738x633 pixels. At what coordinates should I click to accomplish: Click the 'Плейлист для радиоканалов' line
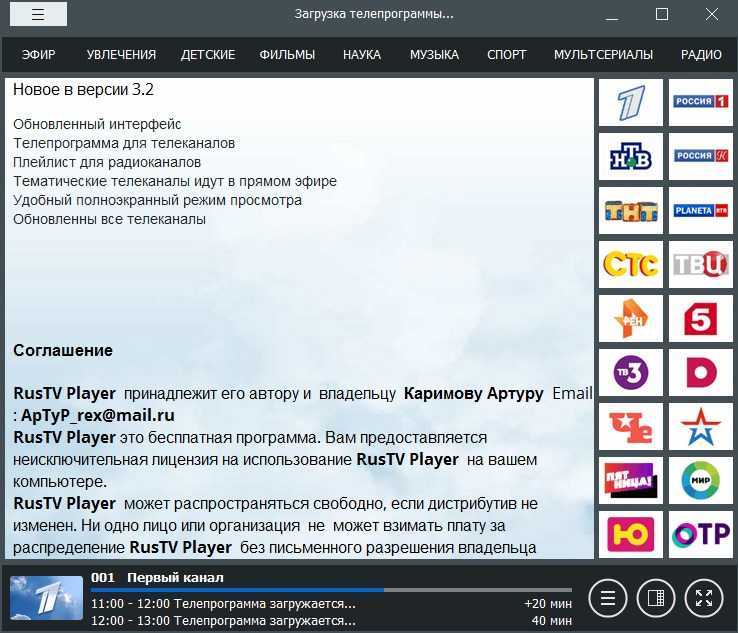coord(107,162)
